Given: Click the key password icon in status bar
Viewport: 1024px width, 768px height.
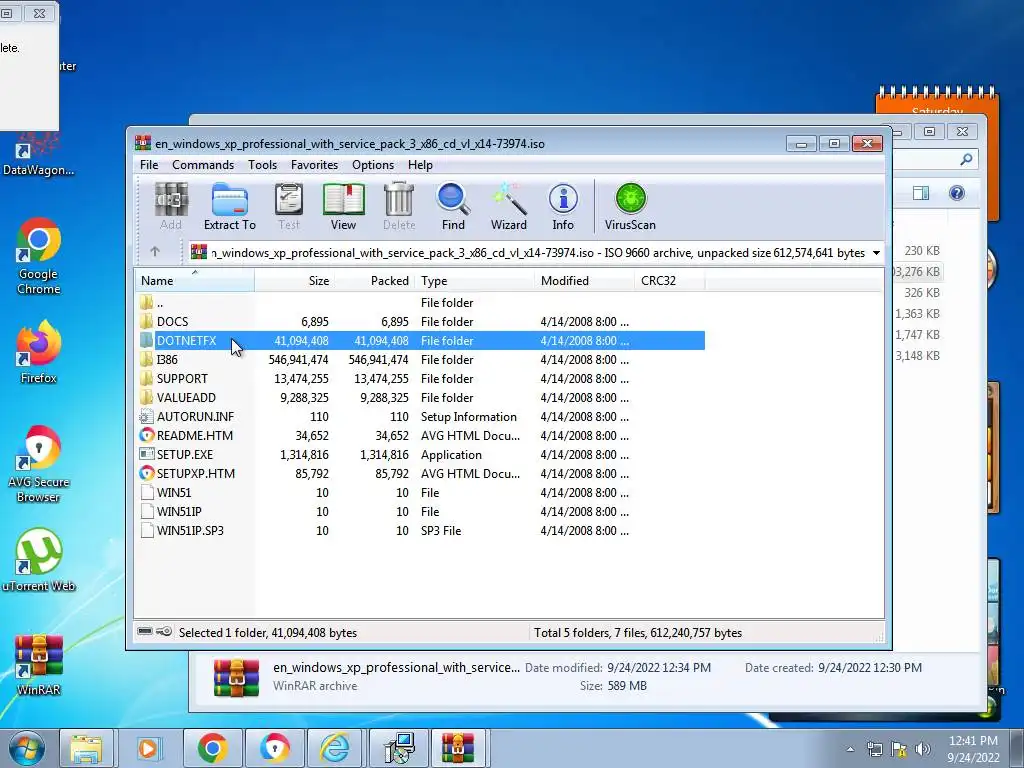Looking at the screenshot, I should pos(165,632).
